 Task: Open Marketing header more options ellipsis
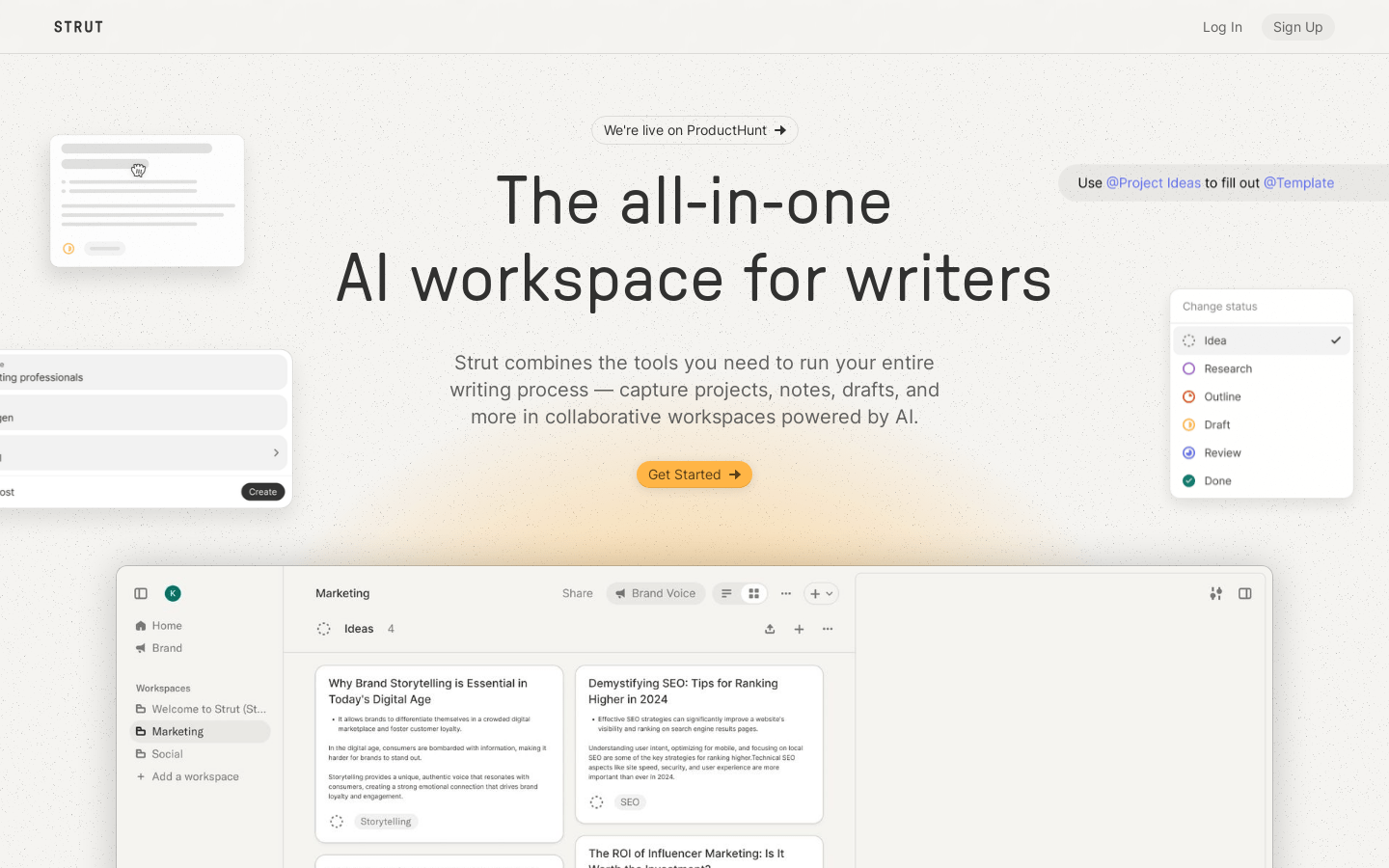pyautogui.click(x=786, y=594)
